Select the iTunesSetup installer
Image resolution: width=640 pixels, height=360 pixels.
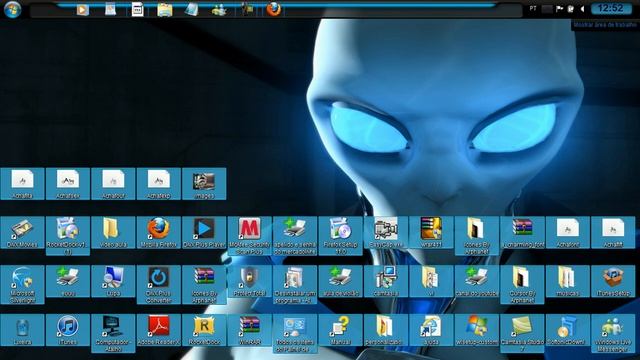point(613,281)
